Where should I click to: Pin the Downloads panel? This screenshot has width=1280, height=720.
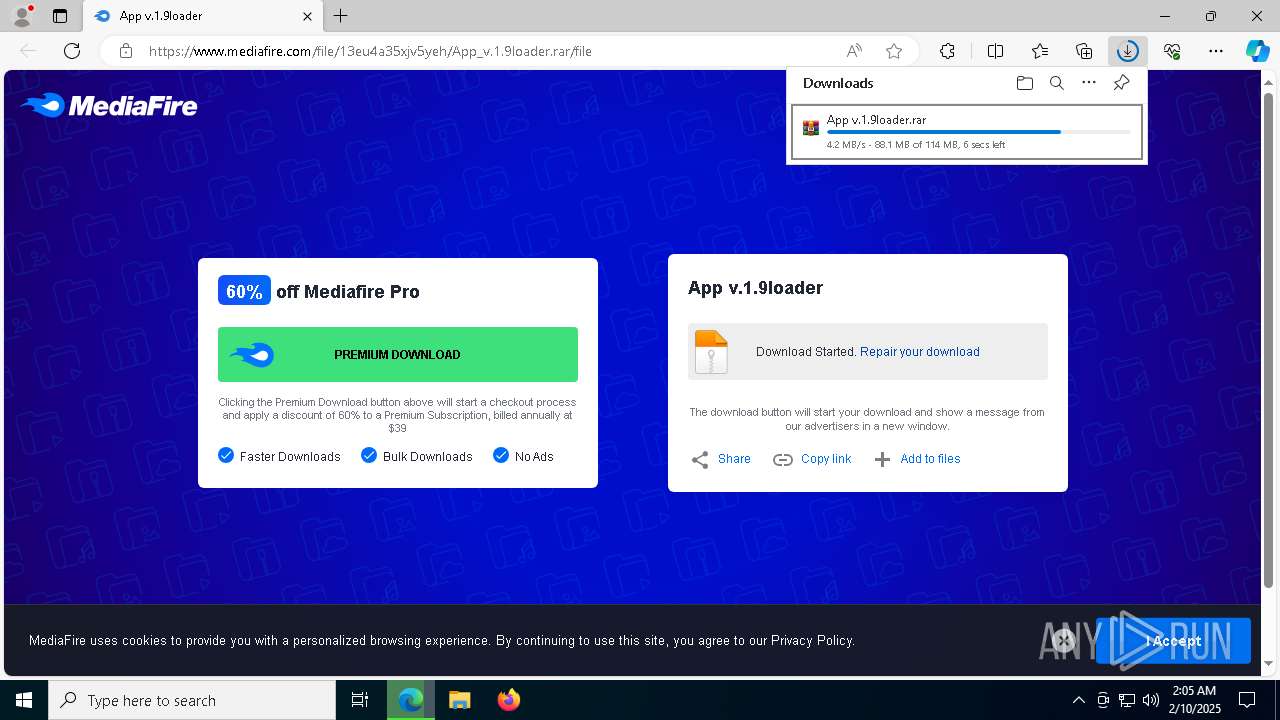pyautogui.click(x=1122, y=83)
